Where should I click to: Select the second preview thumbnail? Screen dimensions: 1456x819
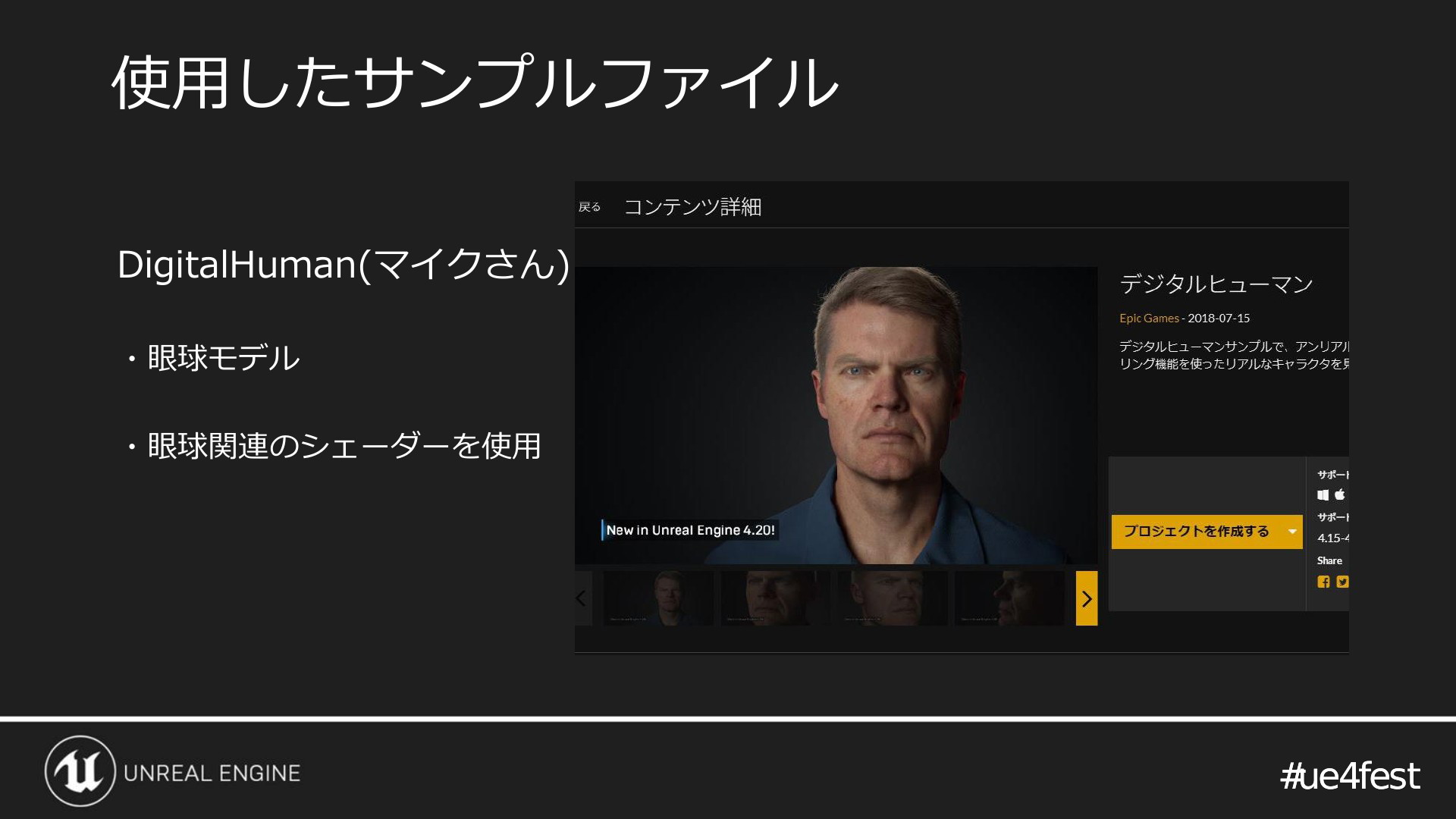775,598
